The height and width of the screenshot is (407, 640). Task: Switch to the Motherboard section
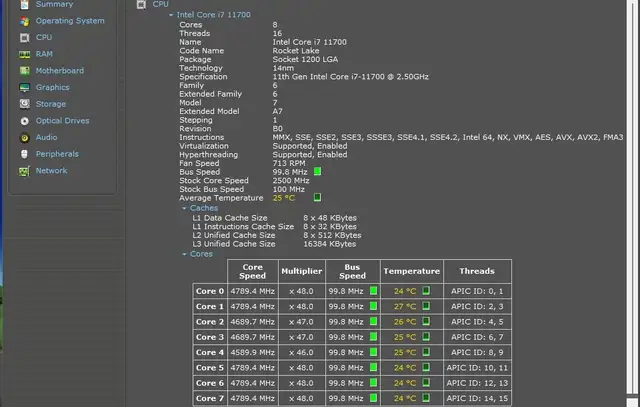tap(60, 71)
